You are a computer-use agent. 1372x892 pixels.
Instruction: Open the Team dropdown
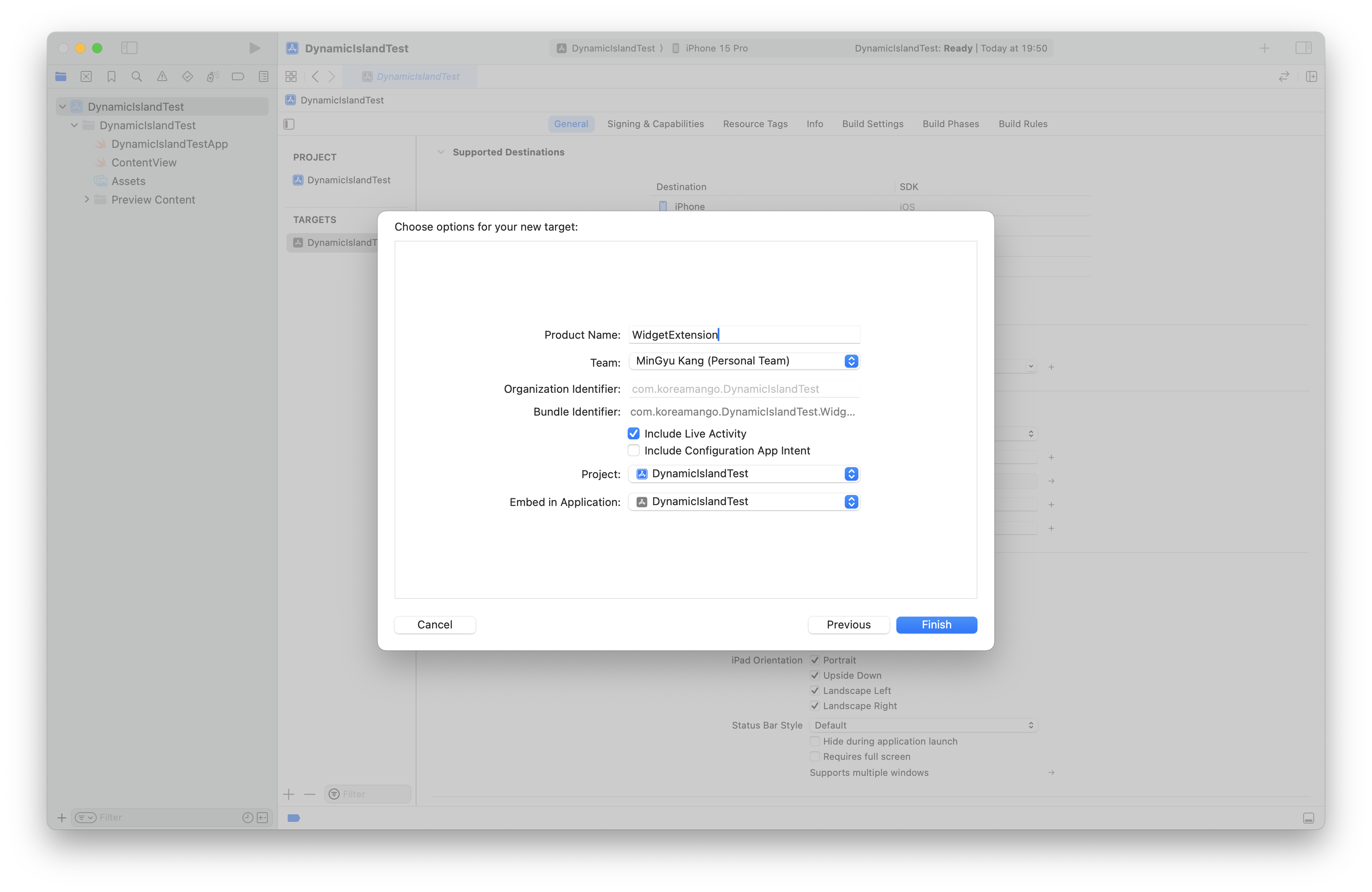743,361
